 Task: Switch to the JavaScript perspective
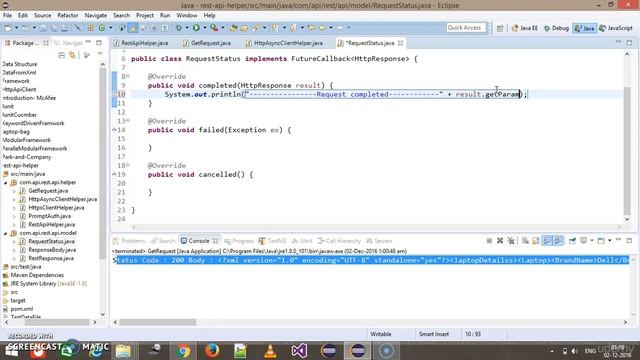(x=616, y=28)
